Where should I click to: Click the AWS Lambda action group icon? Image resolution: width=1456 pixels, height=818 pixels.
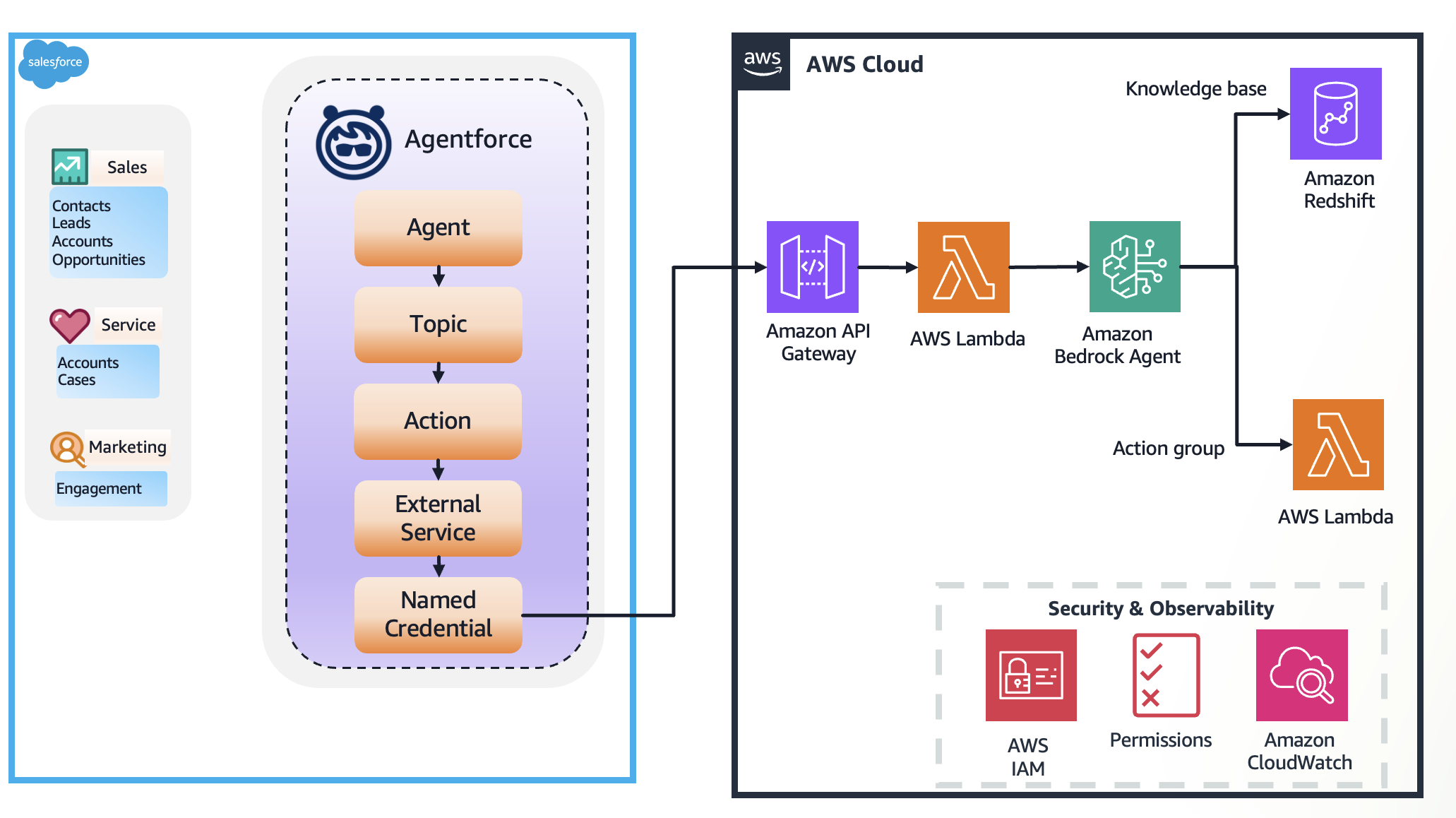[x=1337, y=444]
